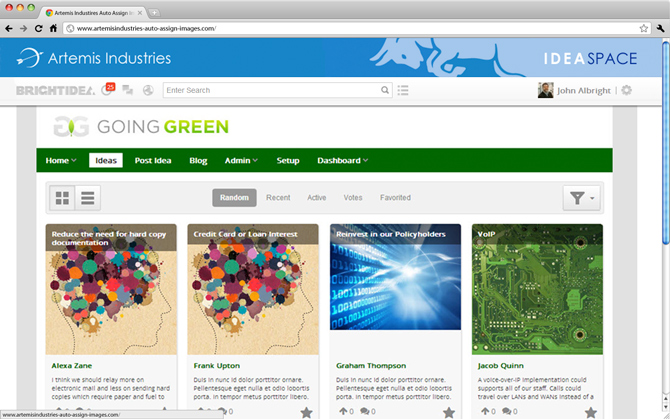The height and width of the screenshot is (419, 670).
Task: Select the Ideas nav tab
Action: 106,161
